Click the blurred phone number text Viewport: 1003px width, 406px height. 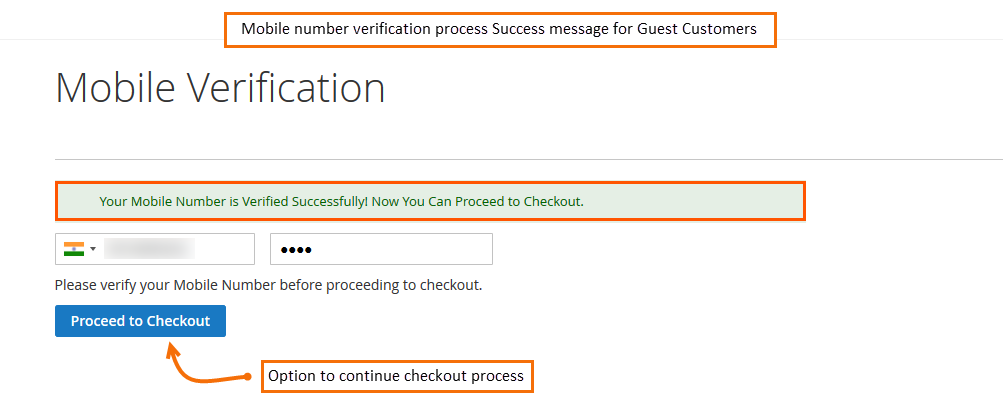(150, 249)
